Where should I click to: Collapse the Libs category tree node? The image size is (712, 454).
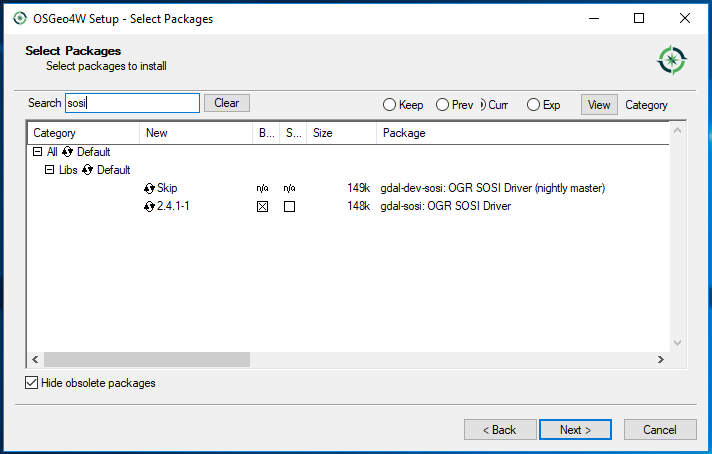49,170
